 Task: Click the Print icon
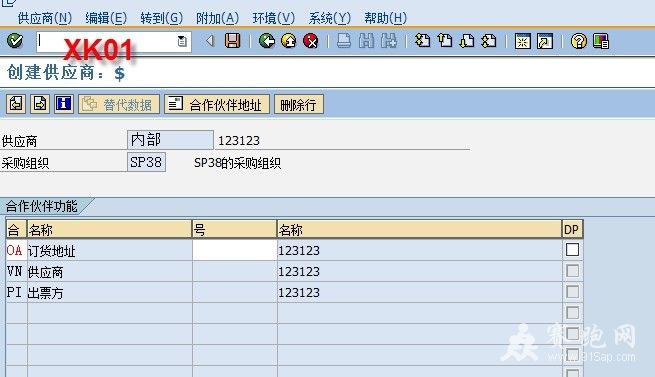[344, 41]
